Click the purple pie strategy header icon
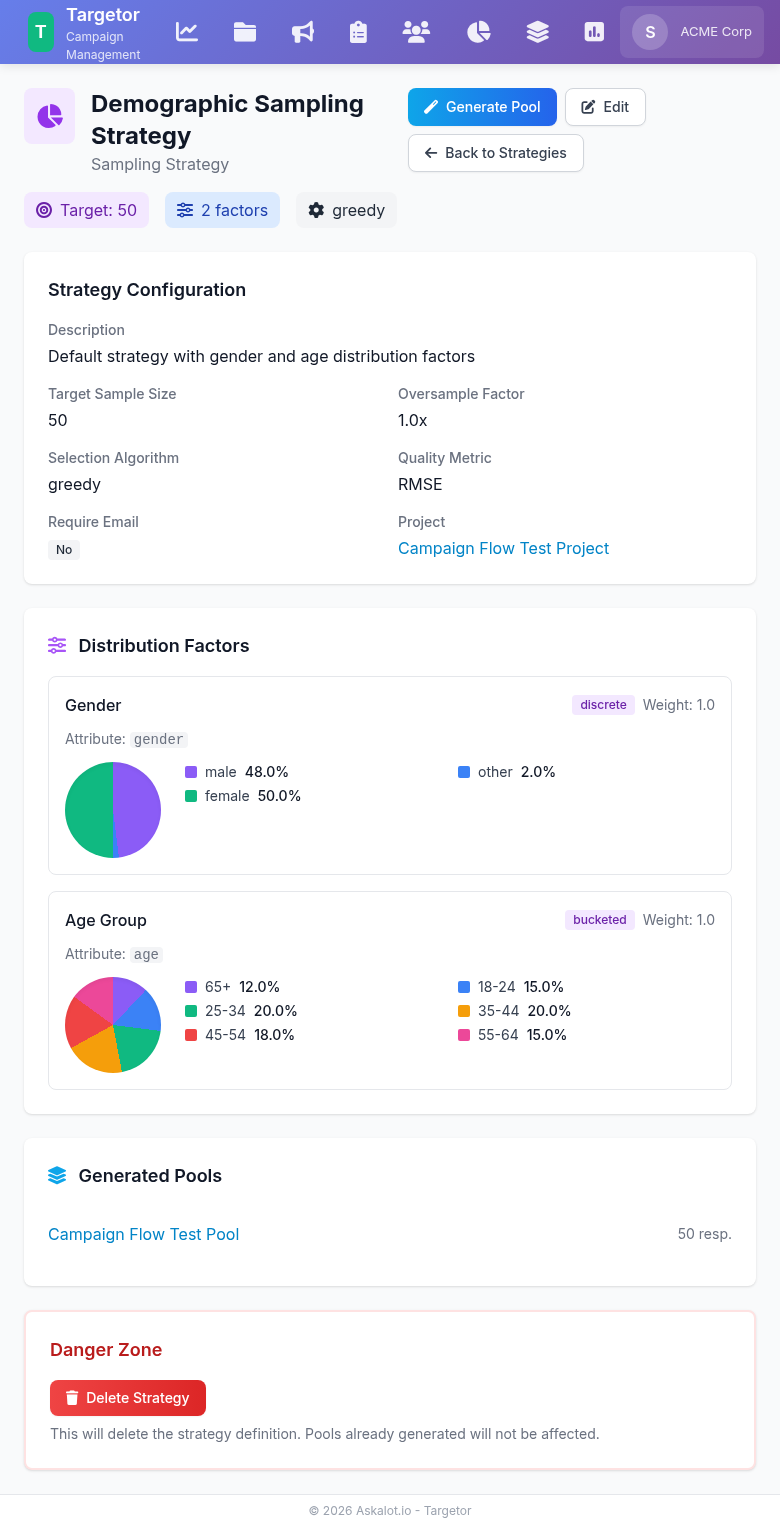Viewport: 780px width, 1527px height. tap(49, 116)
